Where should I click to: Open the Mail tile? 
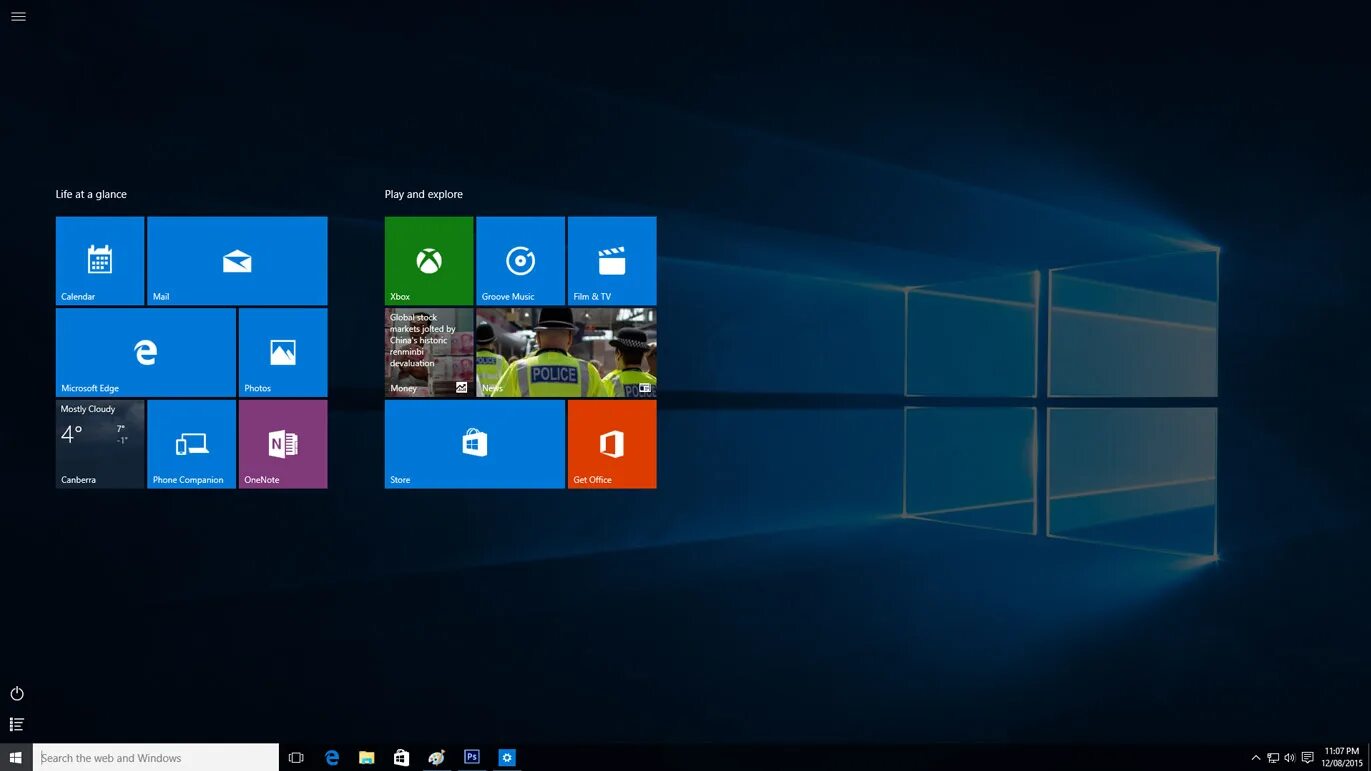(x=237, y=260)
